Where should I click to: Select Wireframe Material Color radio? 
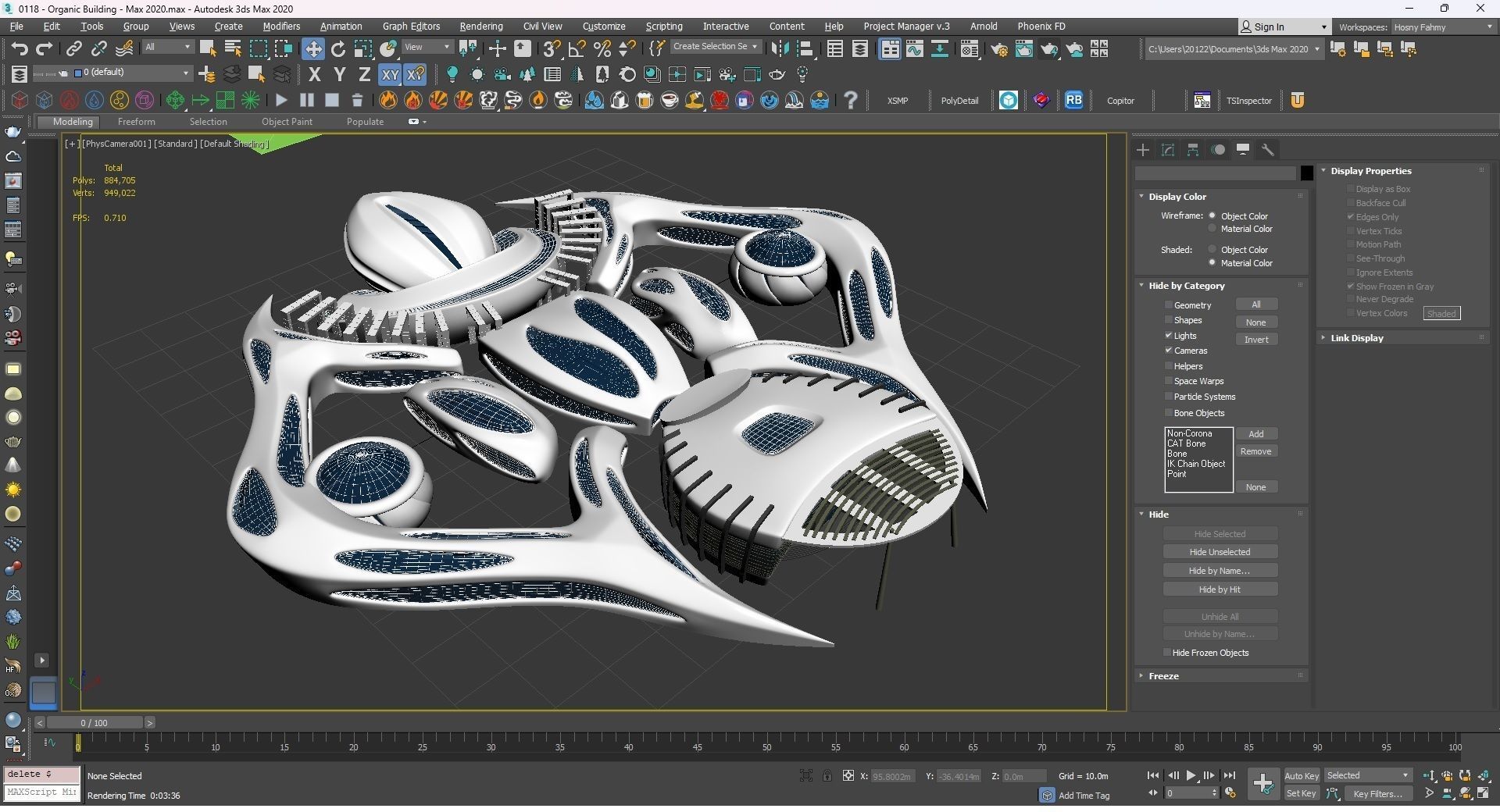pyautogui.click(x=1212, y=229)
